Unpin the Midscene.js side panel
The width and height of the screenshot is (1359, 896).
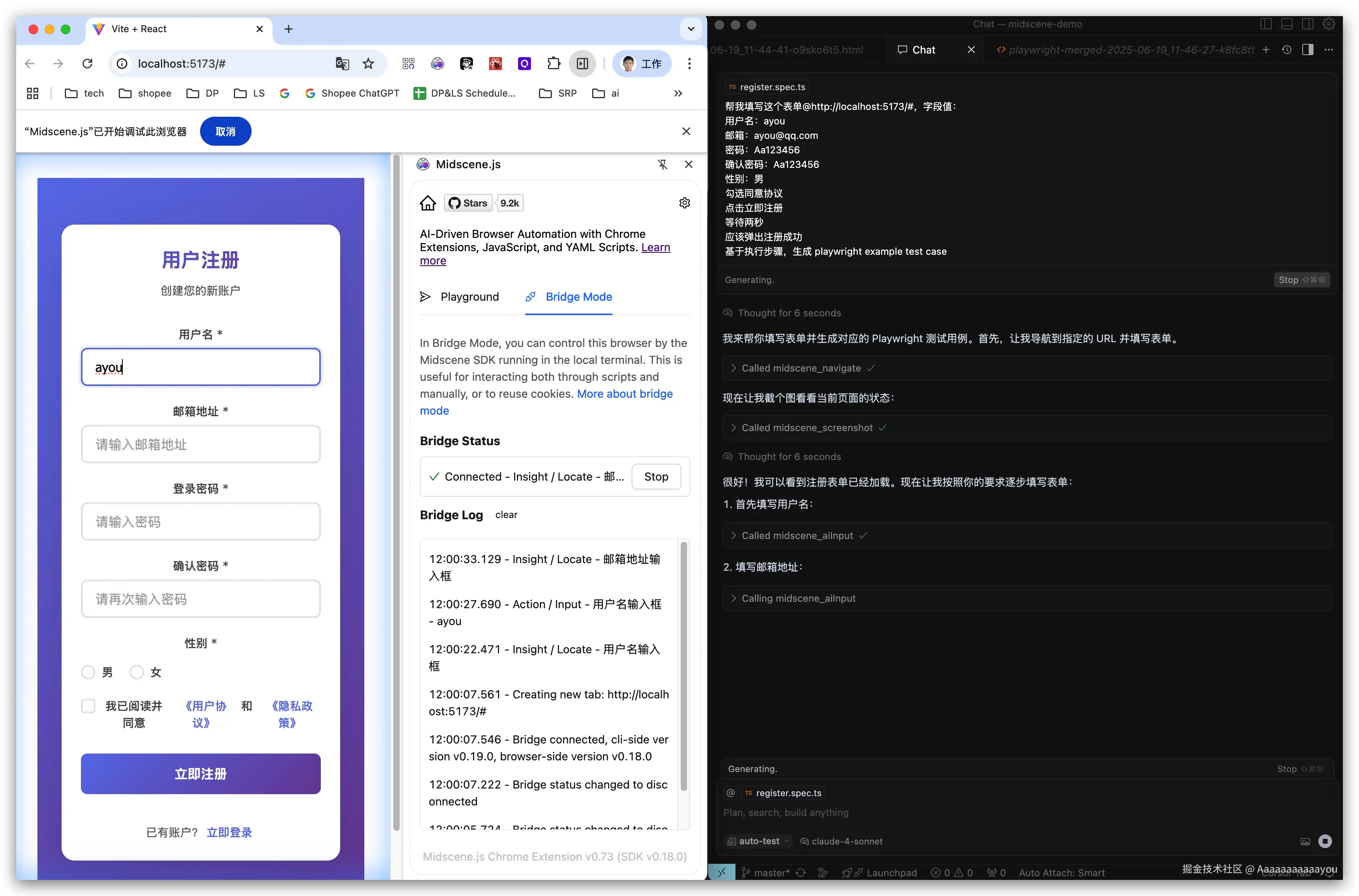tap(662, 165)
